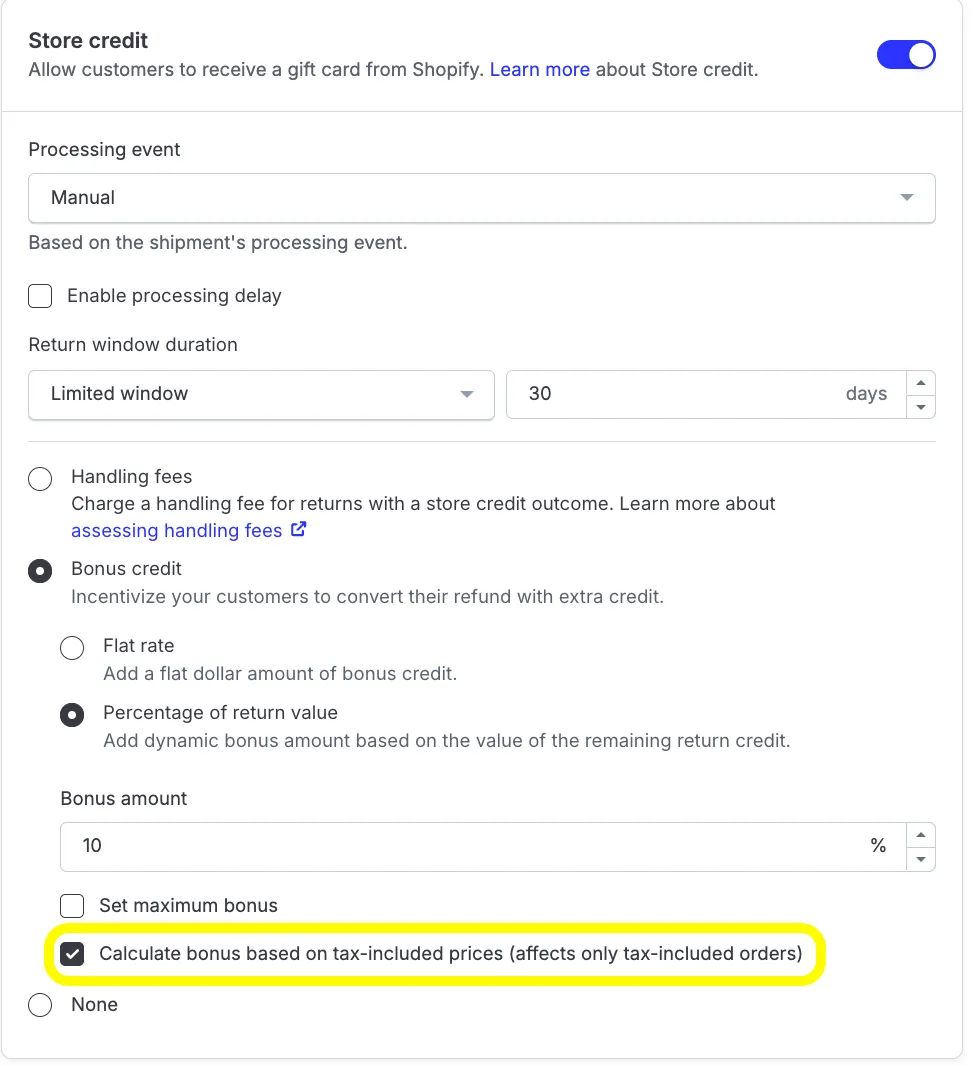Viewport: 974px width, 1066px height.
Task: Select the Handling fees radio option
Action: [40, 479]
